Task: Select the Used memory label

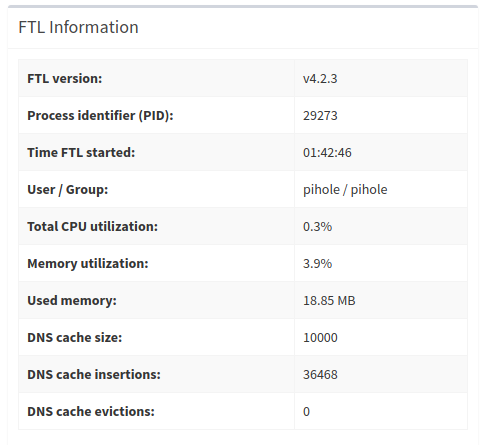Action: coord(72,301)
